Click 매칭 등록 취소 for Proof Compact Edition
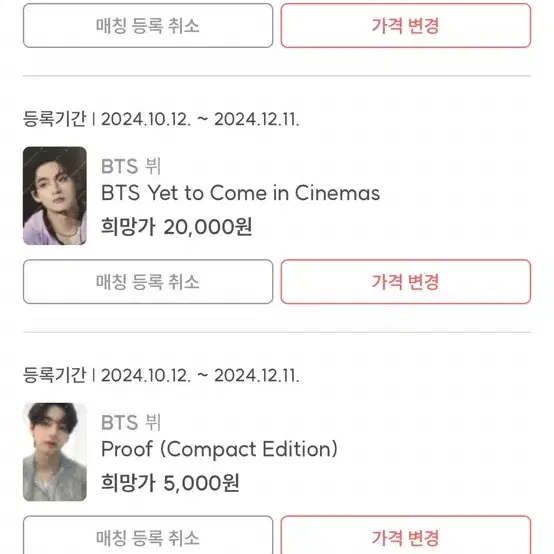 tap(148, 535)
